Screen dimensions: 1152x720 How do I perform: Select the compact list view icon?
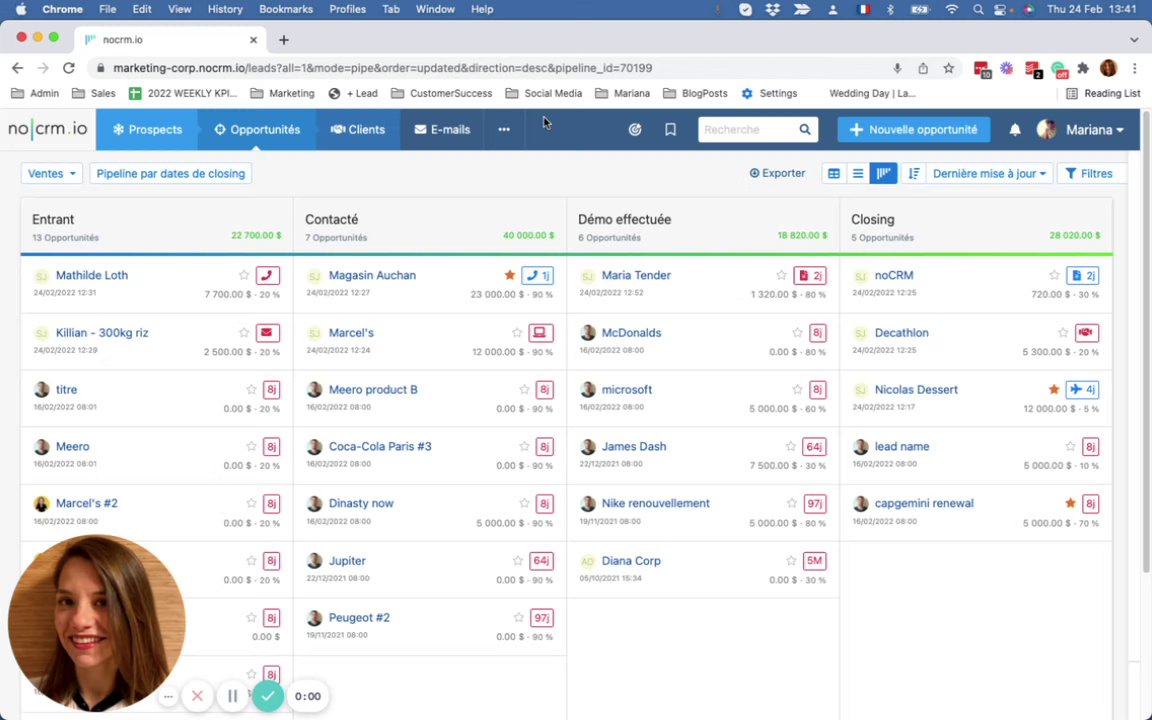(x=857, y=173)
